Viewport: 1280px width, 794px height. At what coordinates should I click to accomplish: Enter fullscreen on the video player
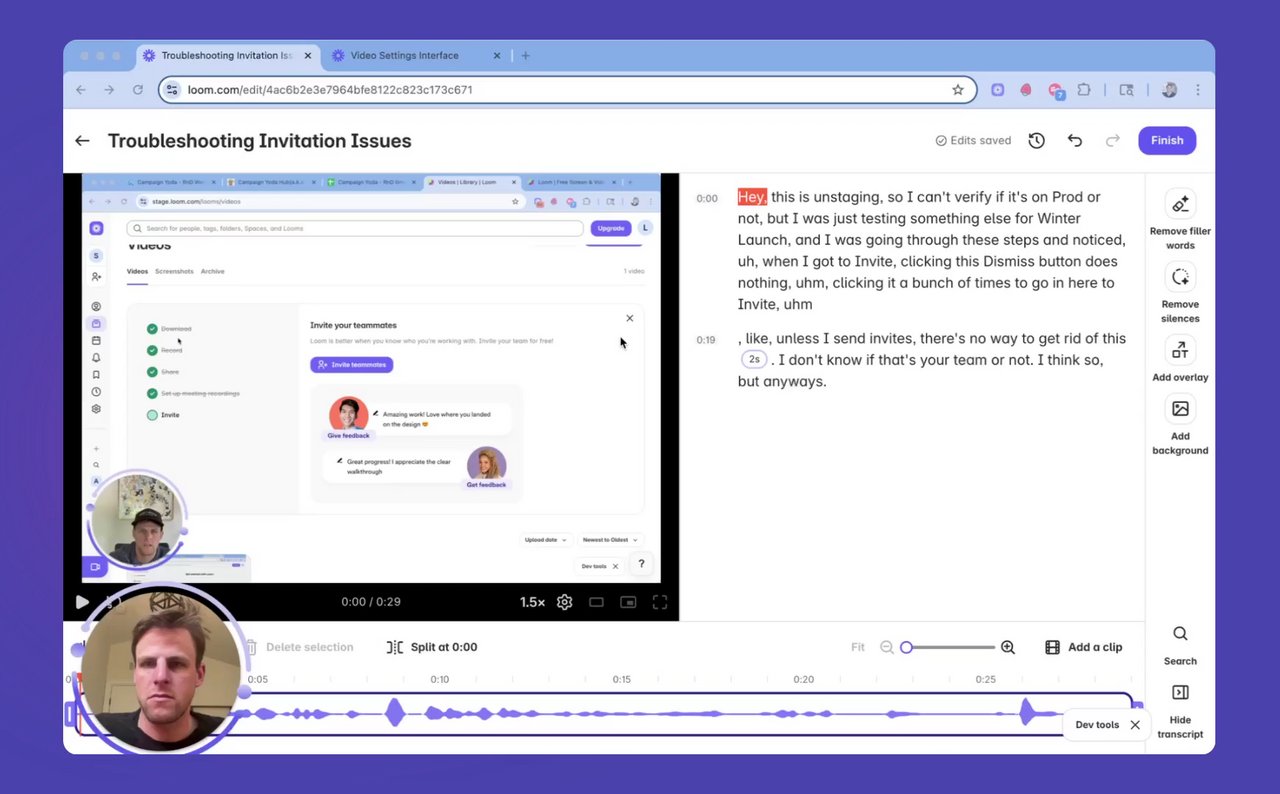pyautogui.click(x=660, y=602)
